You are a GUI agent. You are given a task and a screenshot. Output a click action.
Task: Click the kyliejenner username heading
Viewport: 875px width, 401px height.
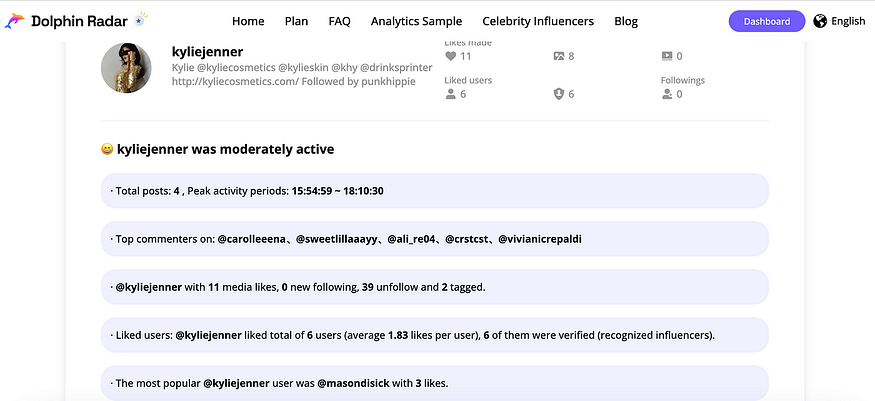point(208,52)
